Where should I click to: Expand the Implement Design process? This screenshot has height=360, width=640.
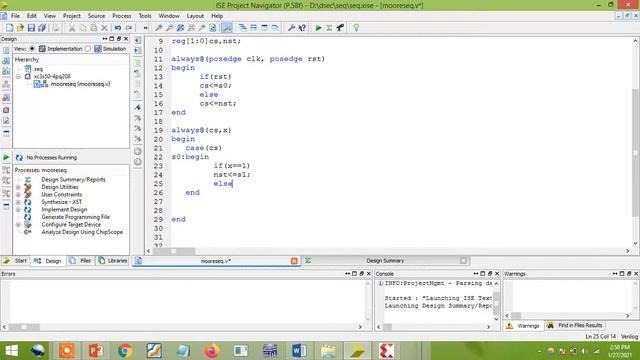18,210
